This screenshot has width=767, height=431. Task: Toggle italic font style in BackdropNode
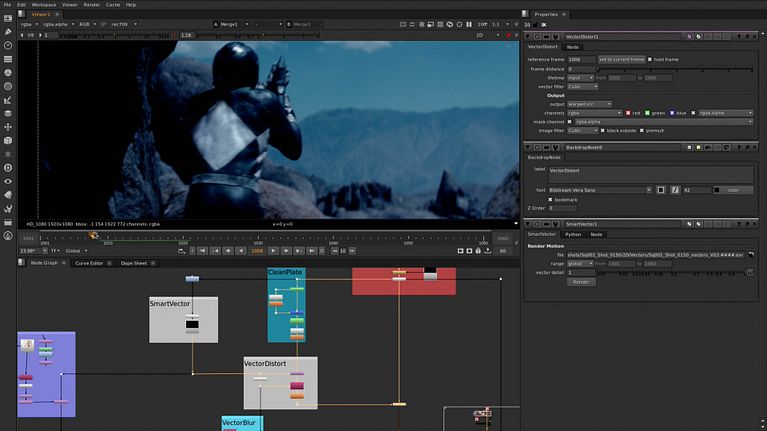tap(675, 189)
